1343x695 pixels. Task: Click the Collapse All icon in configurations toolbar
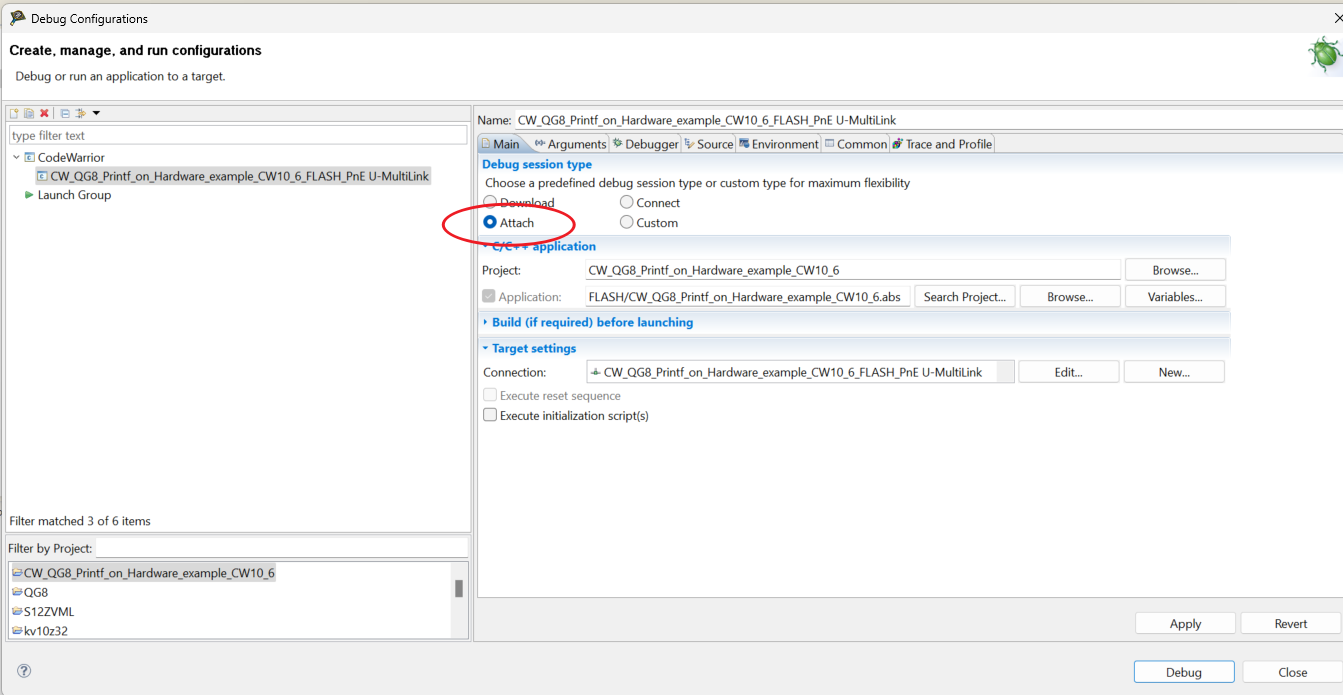click(x=65, y=113)
